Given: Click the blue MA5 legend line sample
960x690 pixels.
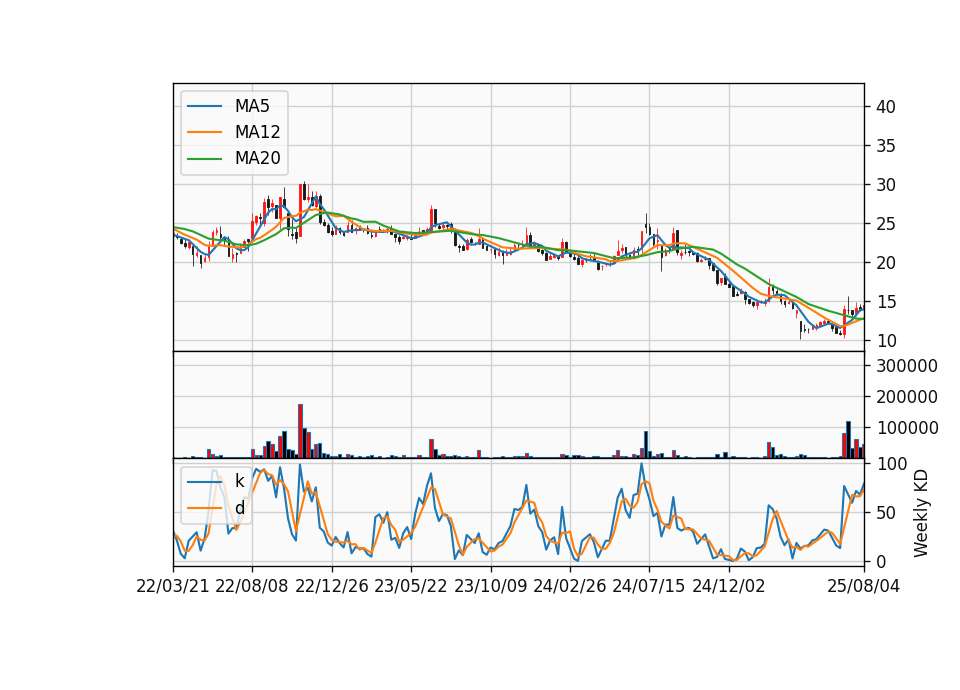Looking at the screenshot, I should click(x=204, y=106).
